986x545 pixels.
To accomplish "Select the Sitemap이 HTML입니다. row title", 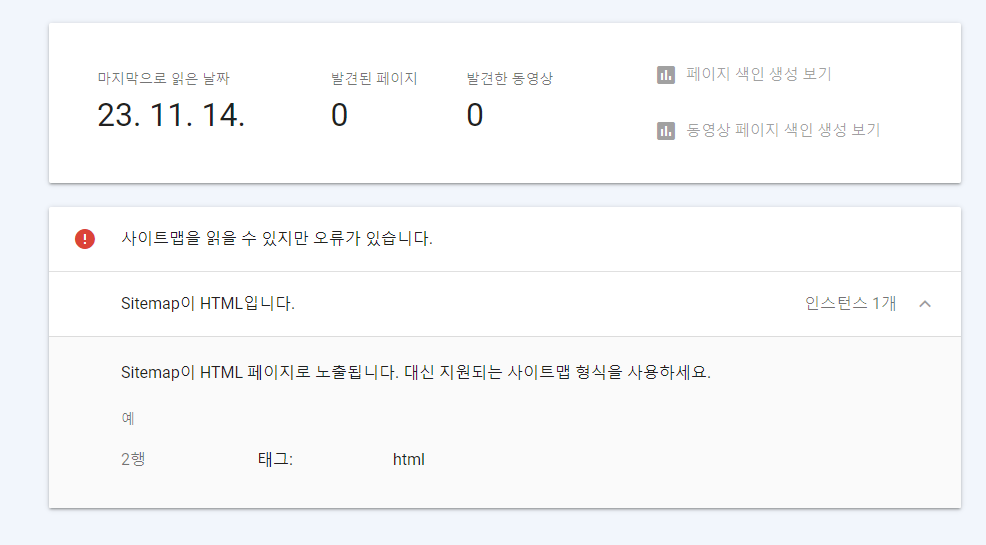I will (207, 304).
